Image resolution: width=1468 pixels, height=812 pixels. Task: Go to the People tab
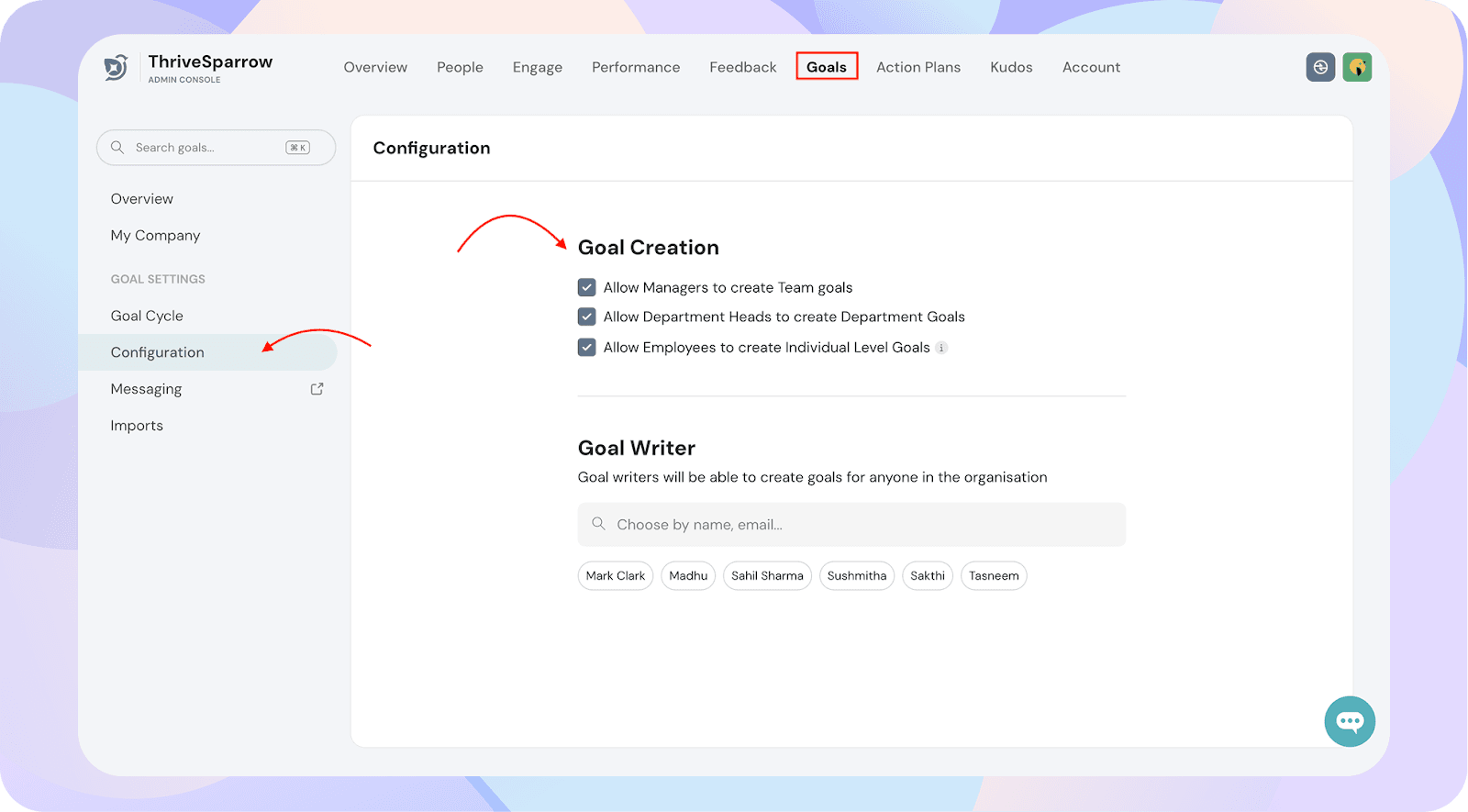pyautogui.click(x=460, y=67)
